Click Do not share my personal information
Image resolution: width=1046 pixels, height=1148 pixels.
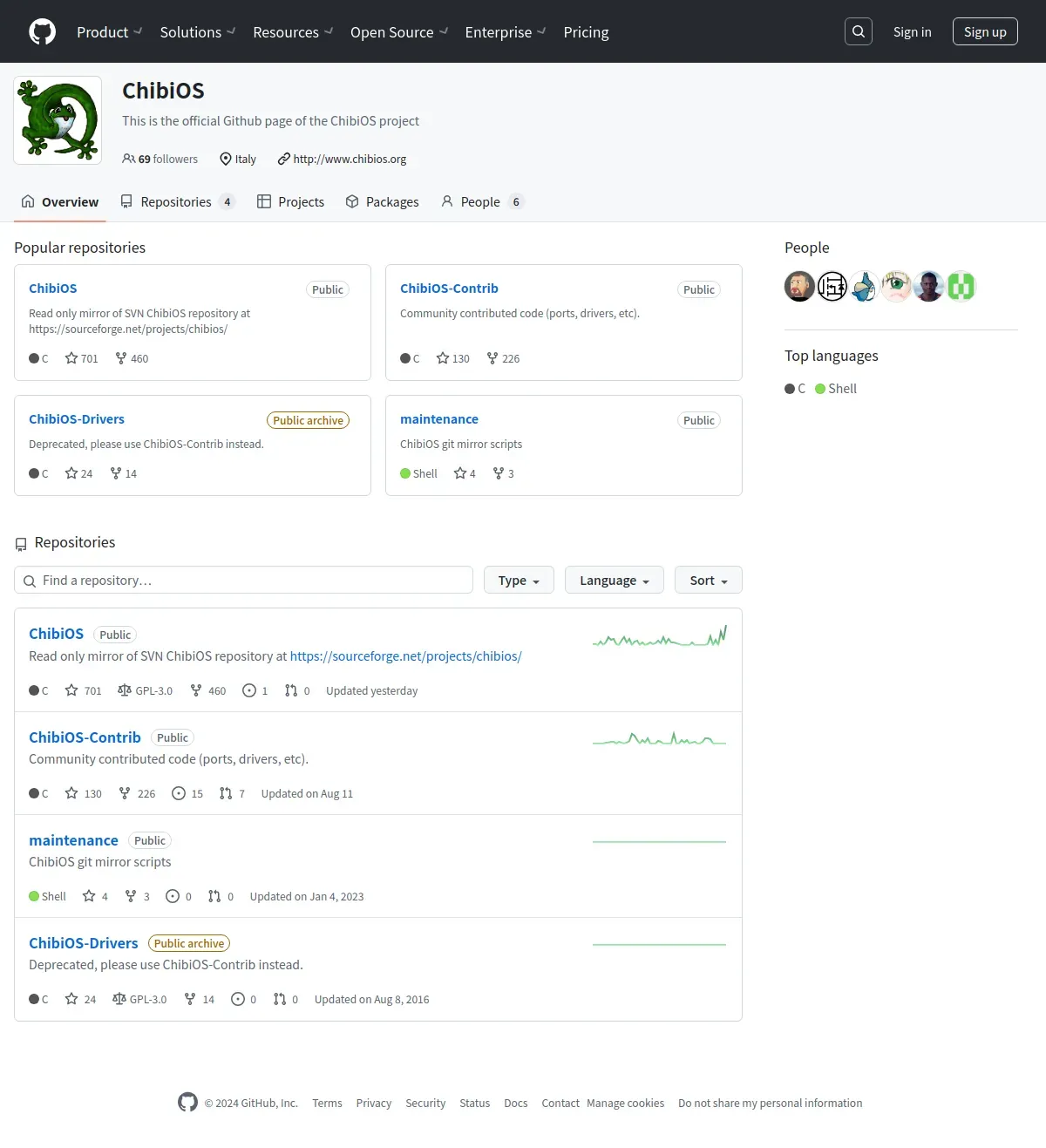[x=771, y=1103]
